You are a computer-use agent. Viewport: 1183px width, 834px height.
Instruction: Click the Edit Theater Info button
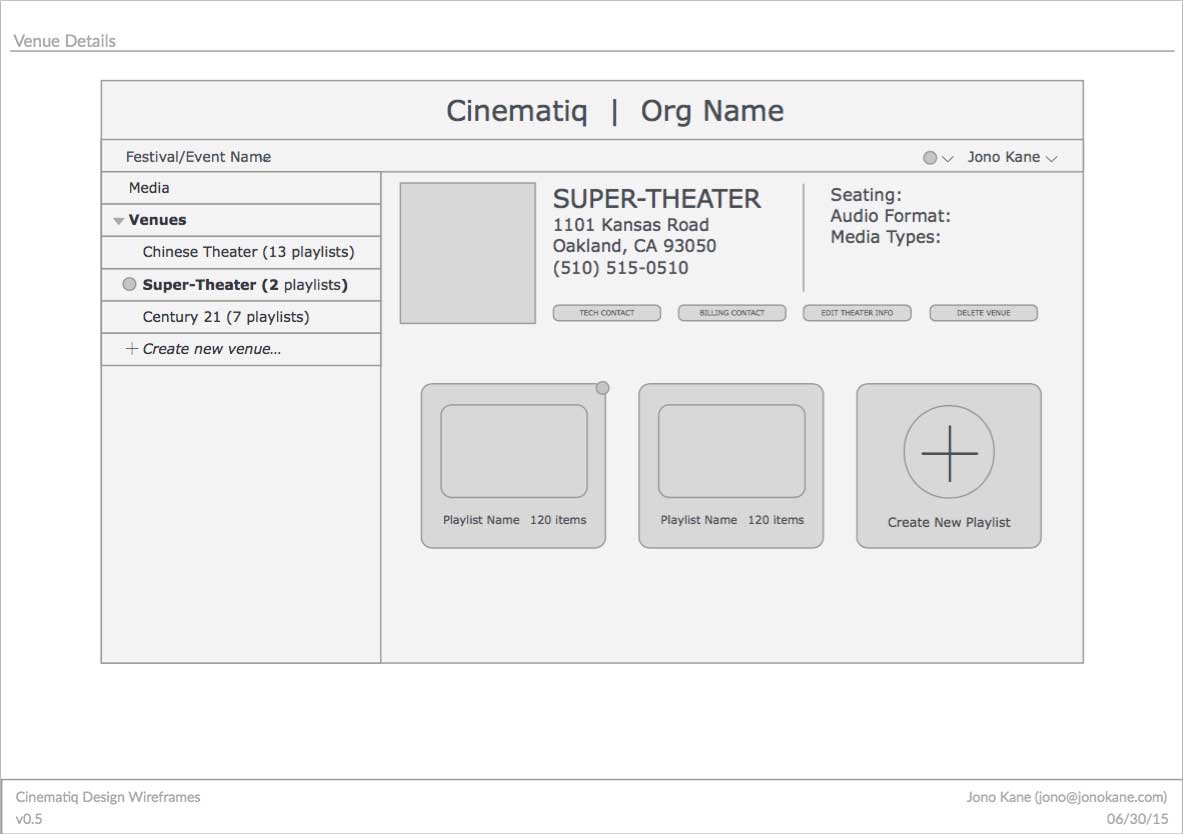click(857, 313)
